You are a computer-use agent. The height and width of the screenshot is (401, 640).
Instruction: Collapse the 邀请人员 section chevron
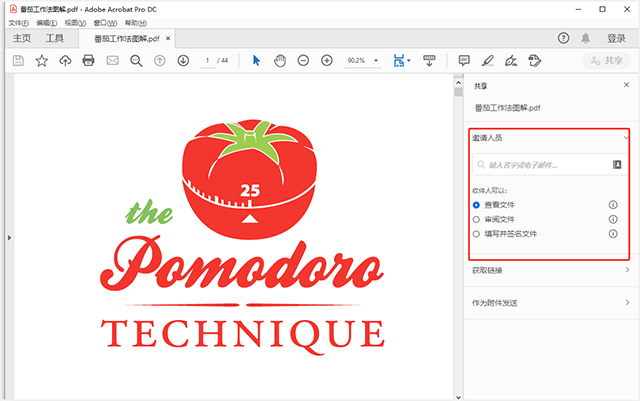[x=626, y=138]
